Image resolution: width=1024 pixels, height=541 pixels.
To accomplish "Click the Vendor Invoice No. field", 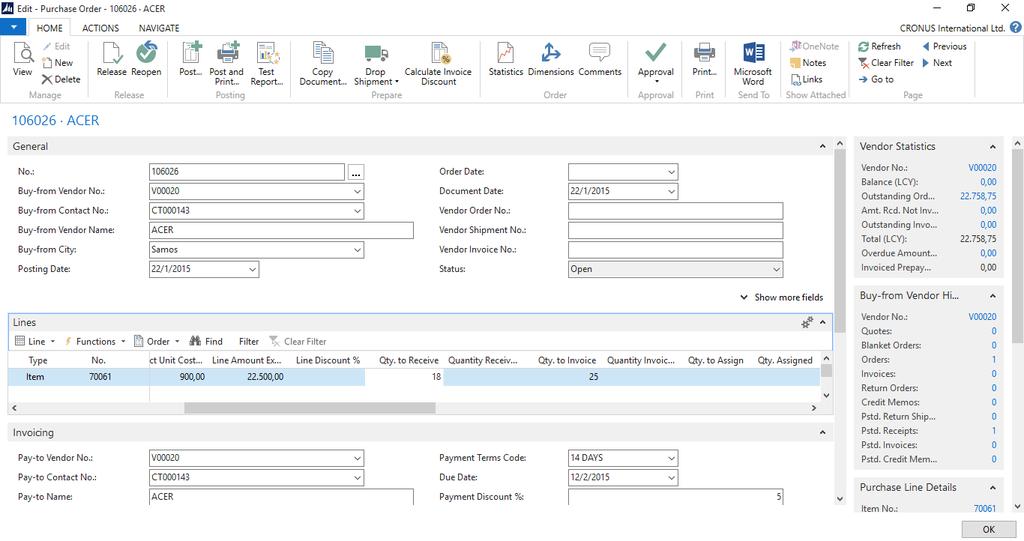I will coord(675,250).
